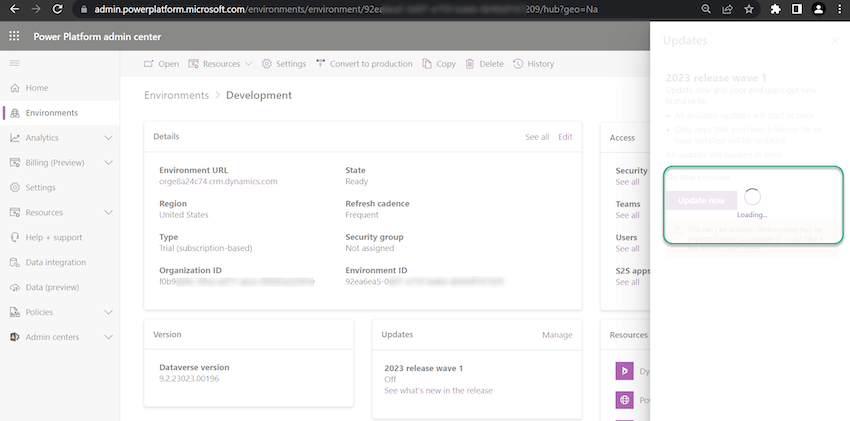Image resolution: width=850 pixels, height=421 pixels.
Task: Click the Data (preview) cloud icon
Action: point(15,287)
